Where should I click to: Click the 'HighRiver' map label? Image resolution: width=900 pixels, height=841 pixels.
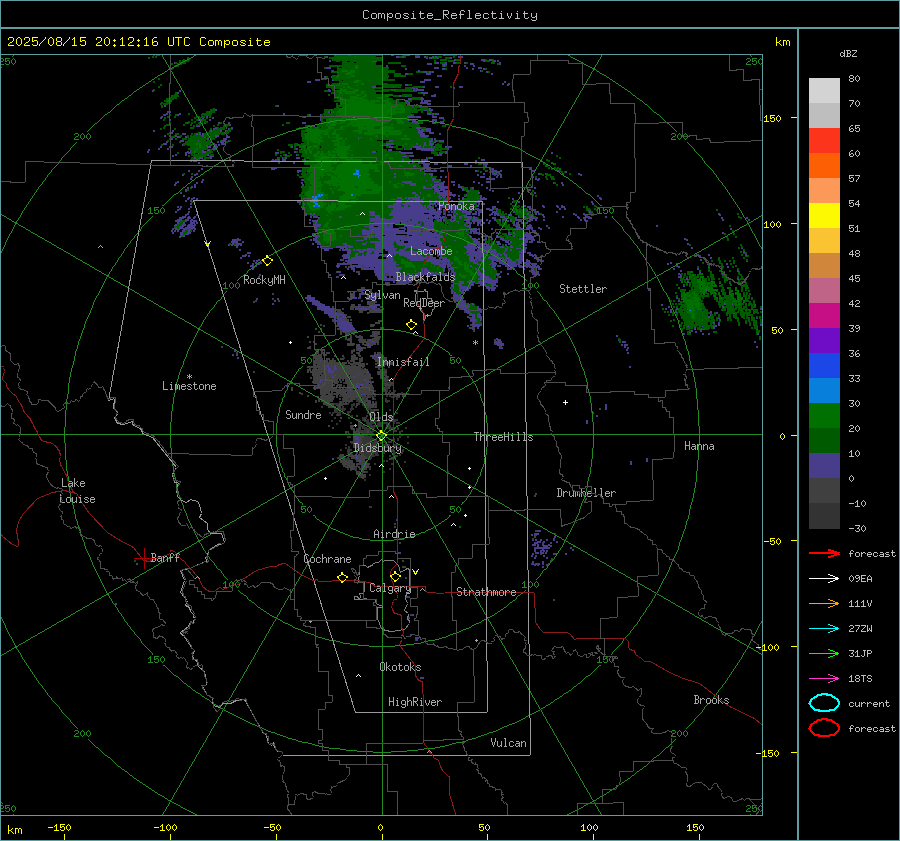(415, 702)
